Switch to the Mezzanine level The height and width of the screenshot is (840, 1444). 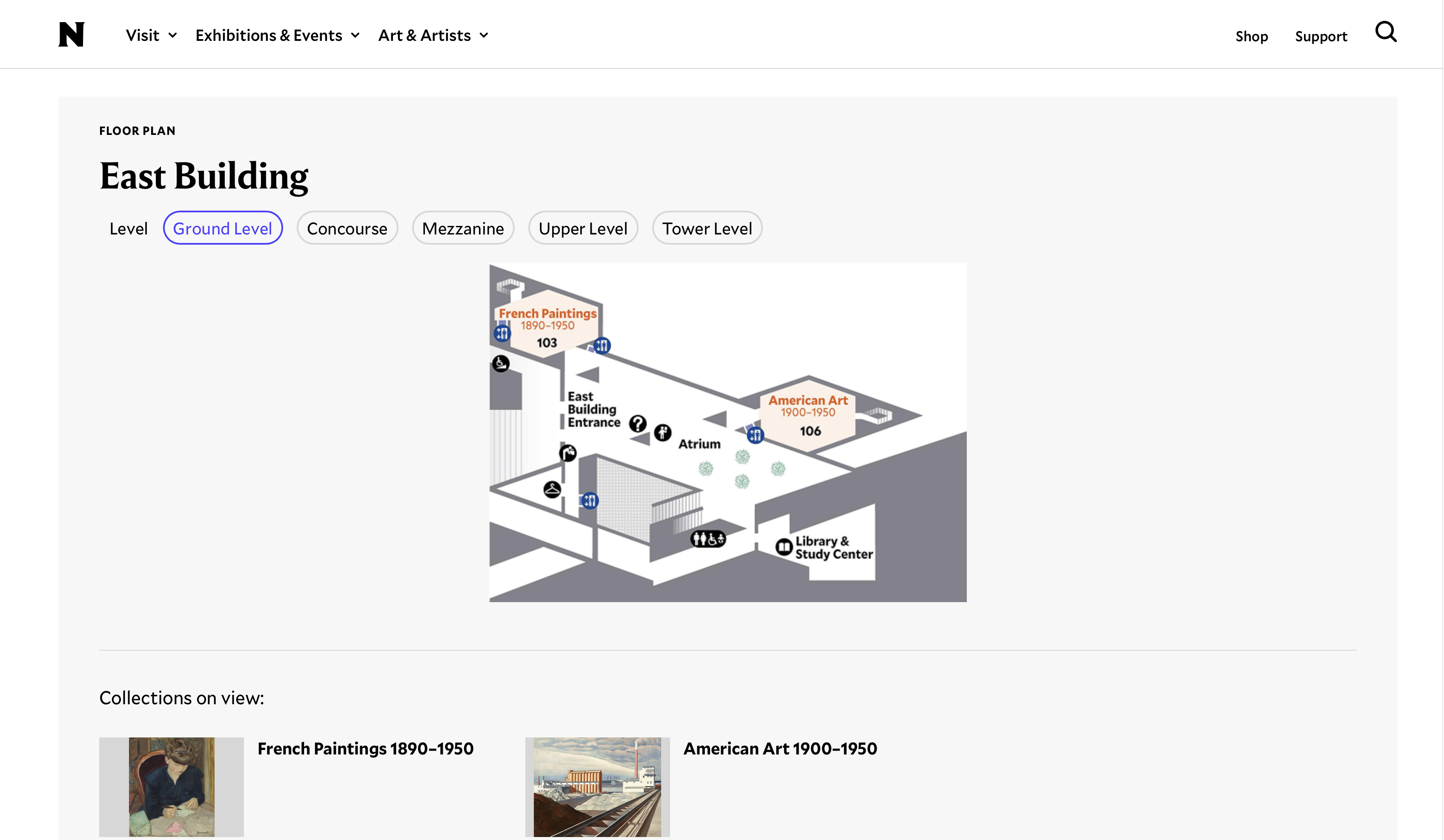click(x=463, y=228)
